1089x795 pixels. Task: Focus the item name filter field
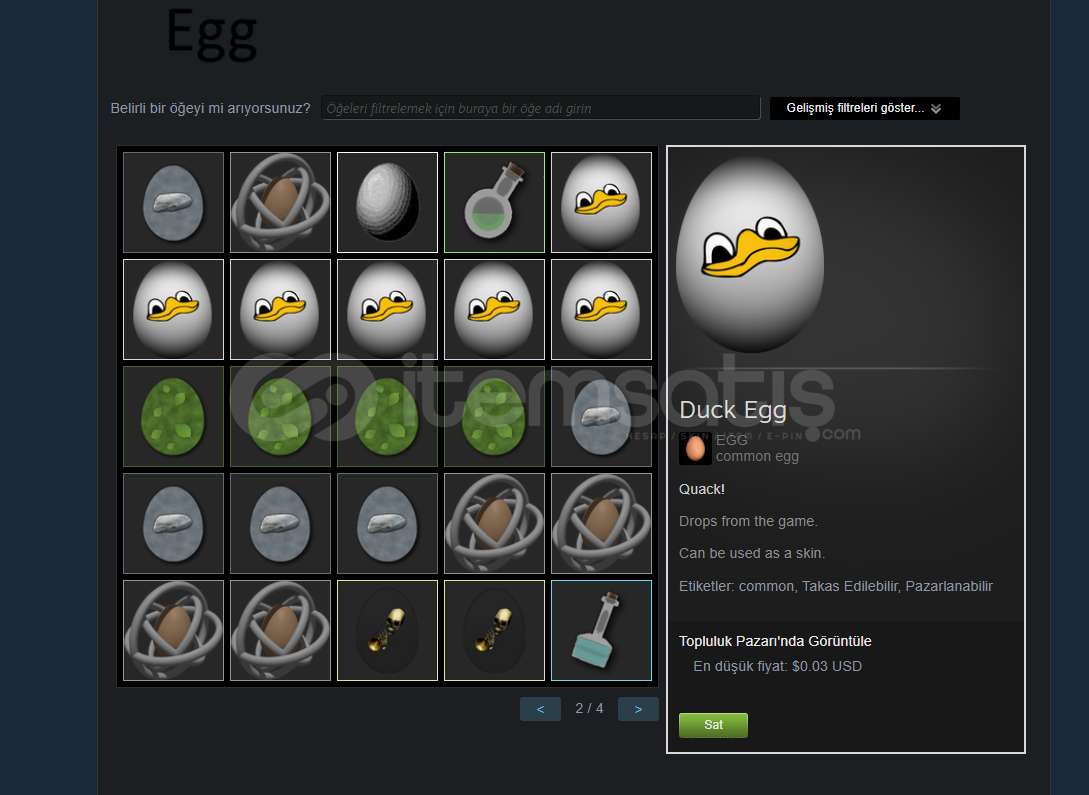[x=541, y=108]
